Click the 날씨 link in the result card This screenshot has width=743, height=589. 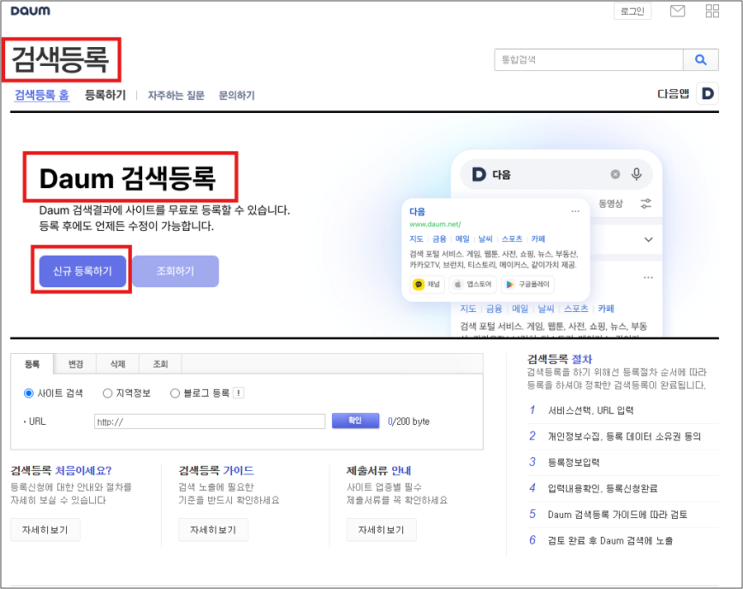click(x=485, y=239)
